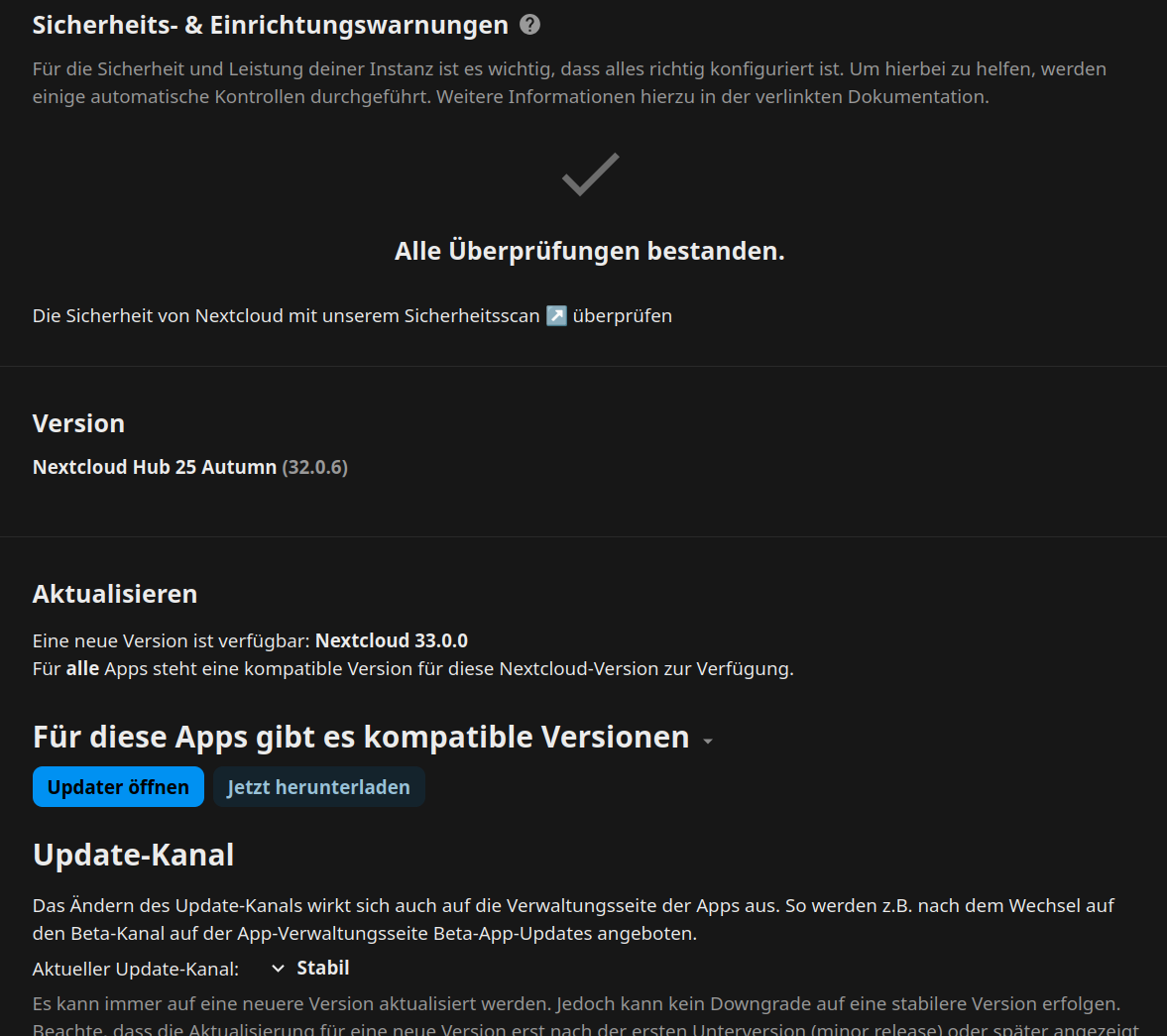Click the chevron icon left of Stabil

tap(279, 969)
